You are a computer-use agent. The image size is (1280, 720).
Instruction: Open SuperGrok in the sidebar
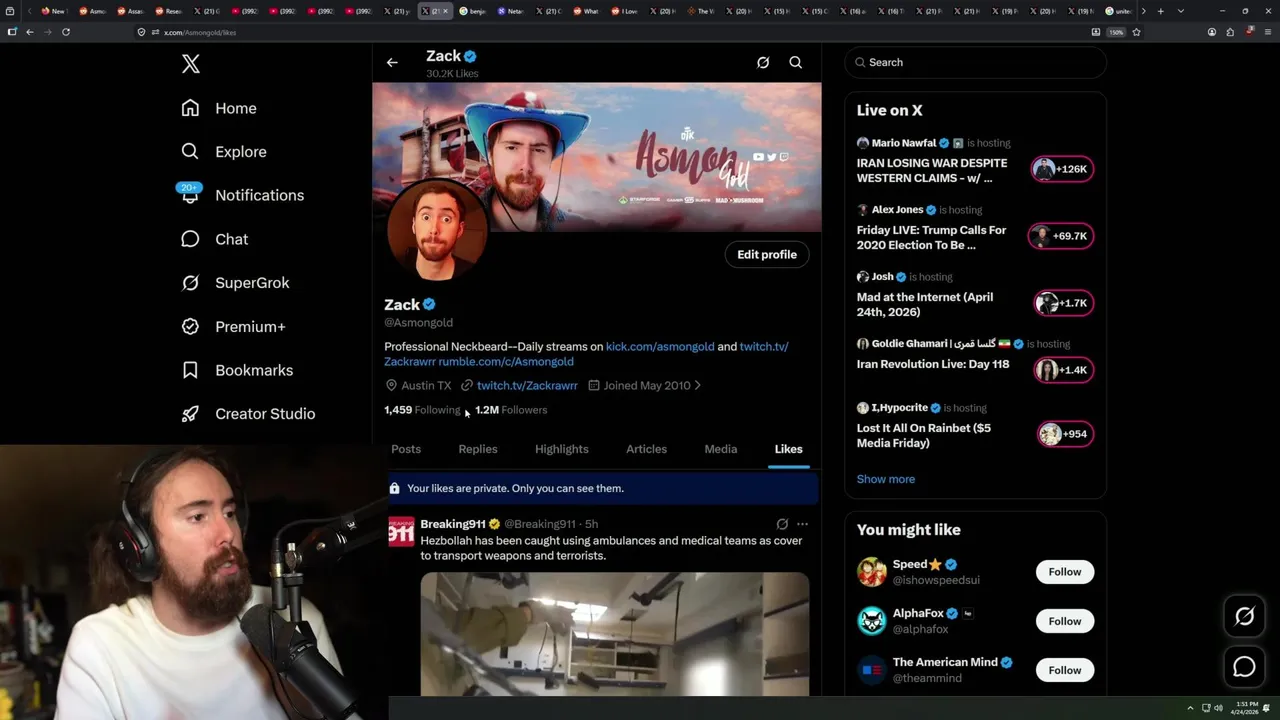235,283
